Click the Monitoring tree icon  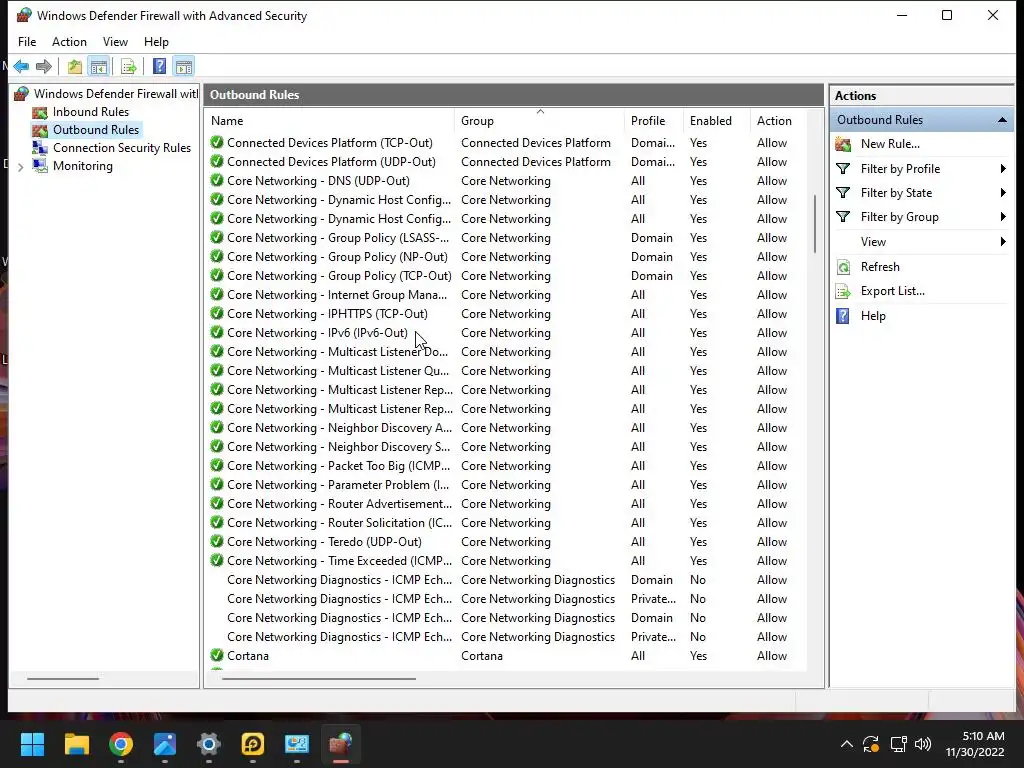[40, 166]
